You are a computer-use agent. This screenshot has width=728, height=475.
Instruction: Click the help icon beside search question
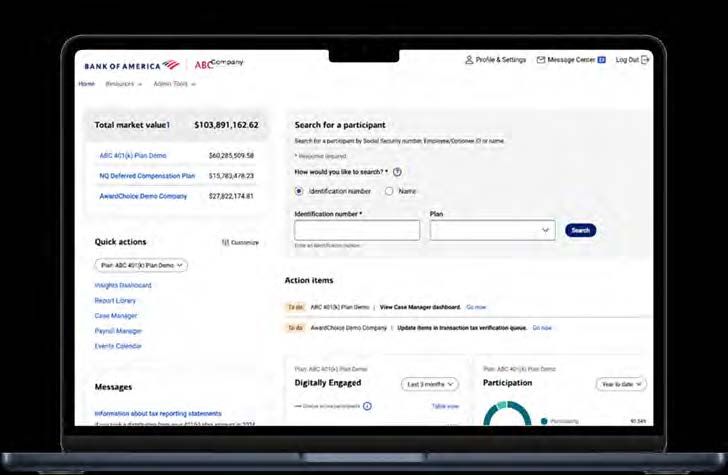pyautogui.click(x=397, y=172)
